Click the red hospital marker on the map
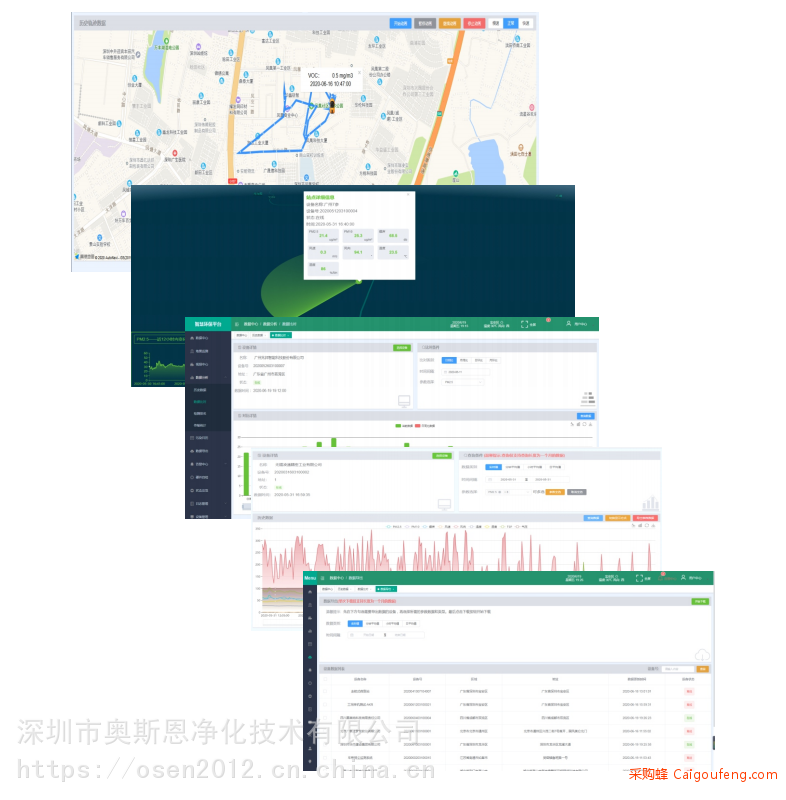 [x=174, y=153]
